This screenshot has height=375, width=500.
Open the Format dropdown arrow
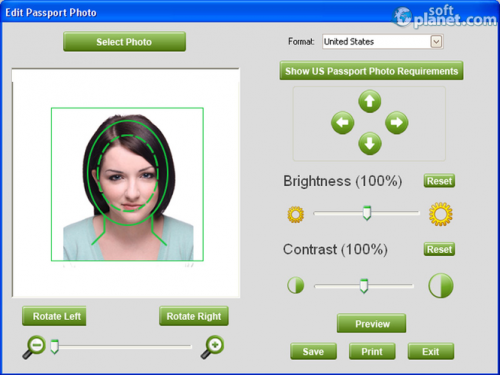tap(436, 42)
